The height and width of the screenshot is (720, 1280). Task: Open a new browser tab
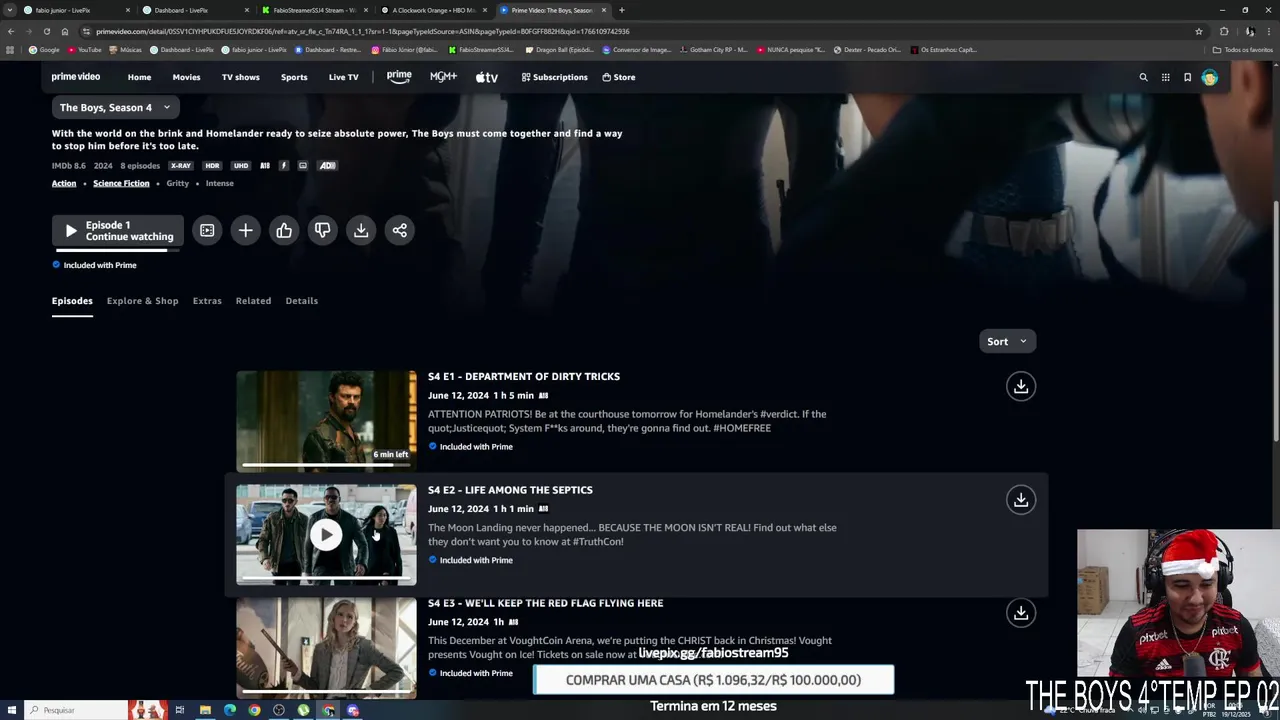click(x=621, y=10)
